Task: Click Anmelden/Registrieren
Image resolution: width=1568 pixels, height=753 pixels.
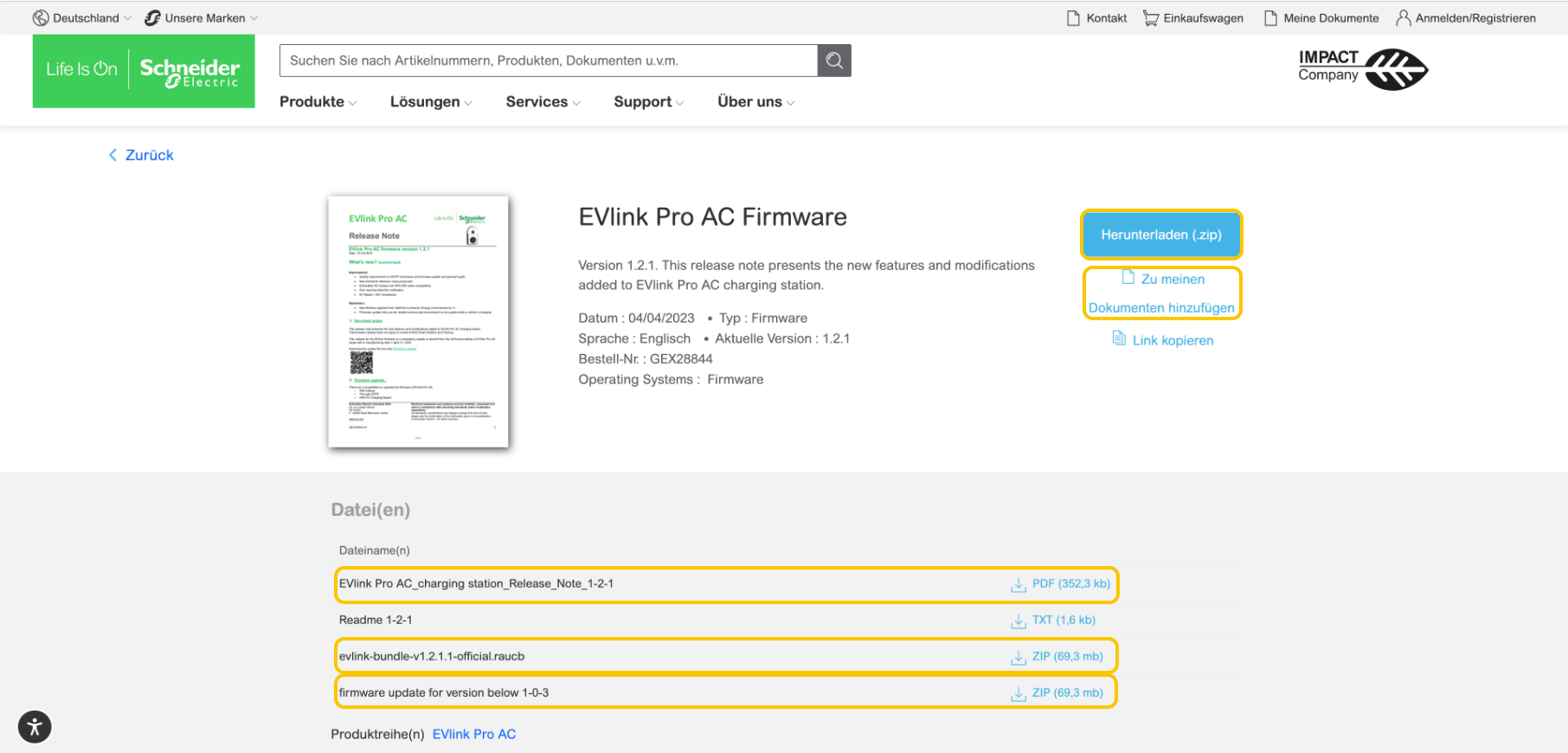Action: (x=1475, y=18)
